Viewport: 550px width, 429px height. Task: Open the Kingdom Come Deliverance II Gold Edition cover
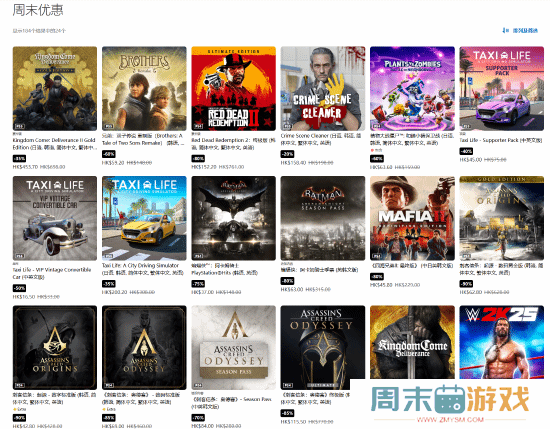[x=55, y=88]
